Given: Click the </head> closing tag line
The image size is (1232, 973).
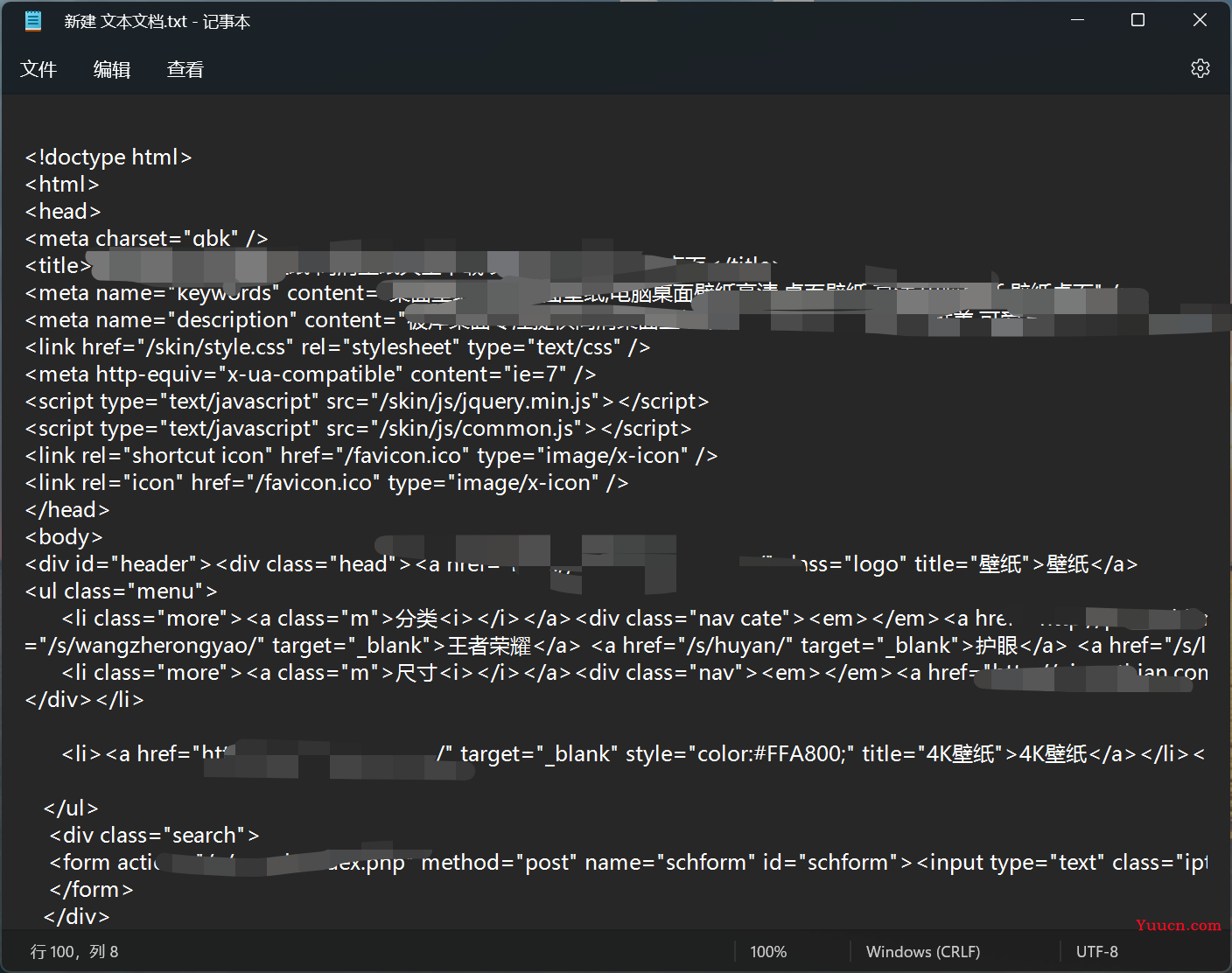Looking at the screenshot, I should click(x=67, y=509).
